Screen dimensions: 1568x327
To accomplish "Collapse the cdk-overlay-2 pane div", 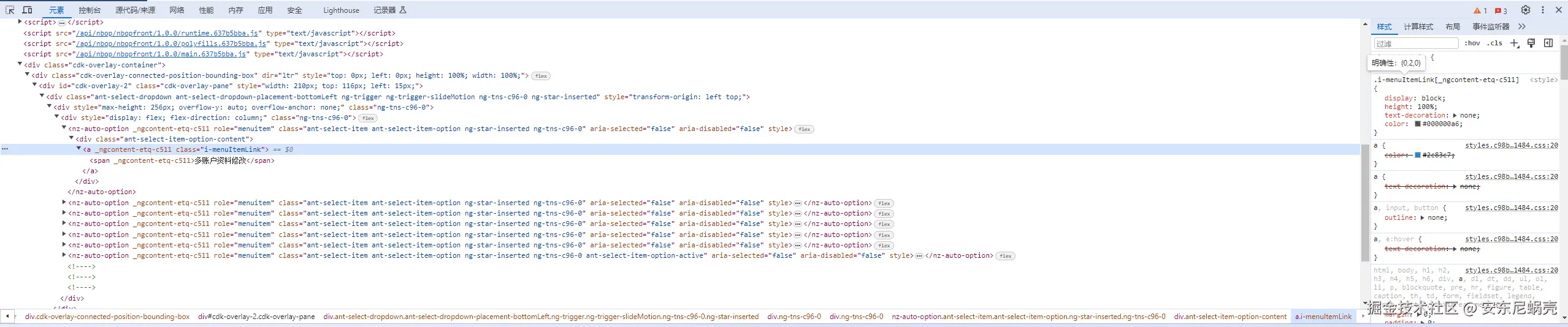I will [34, 85].
